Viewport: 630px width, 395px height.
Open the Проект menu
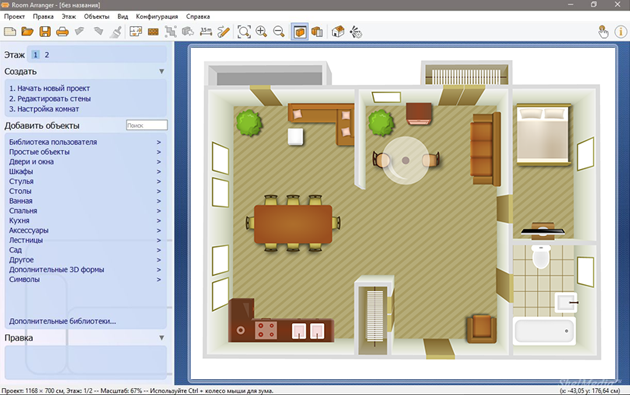(x=14, y=16)
